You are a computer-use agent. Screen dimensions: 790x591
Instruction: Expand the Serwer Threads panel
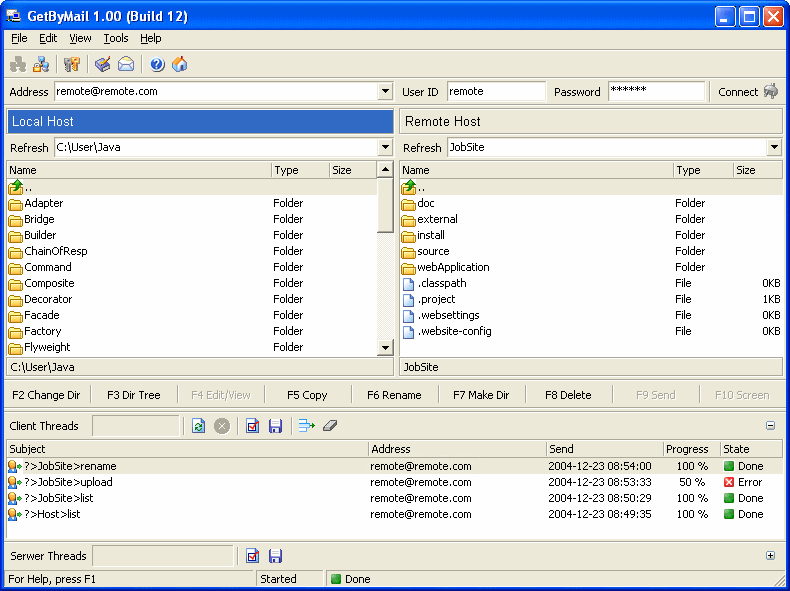(770, 556)
